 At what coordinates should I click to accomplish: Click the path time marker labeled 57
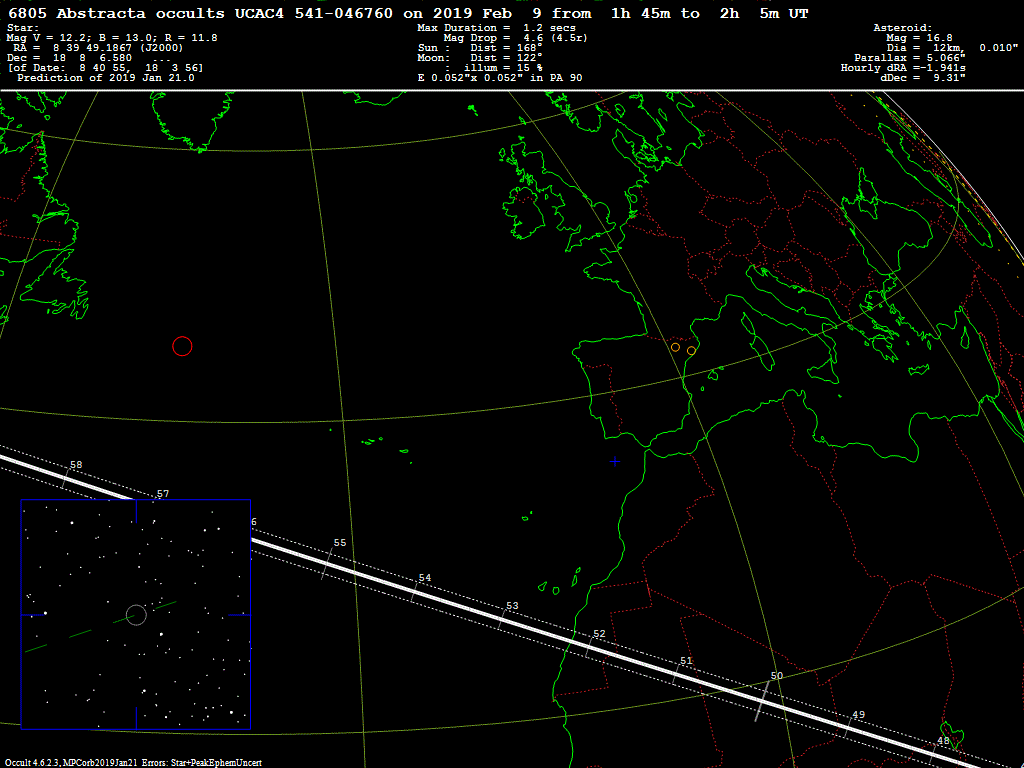(x=163, y=494)
